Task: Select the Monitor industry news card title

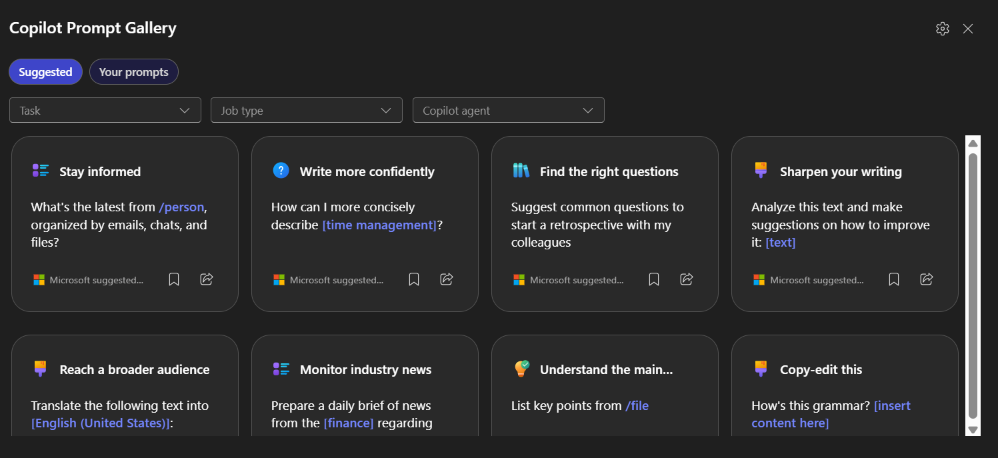Action: click(365, 370)
